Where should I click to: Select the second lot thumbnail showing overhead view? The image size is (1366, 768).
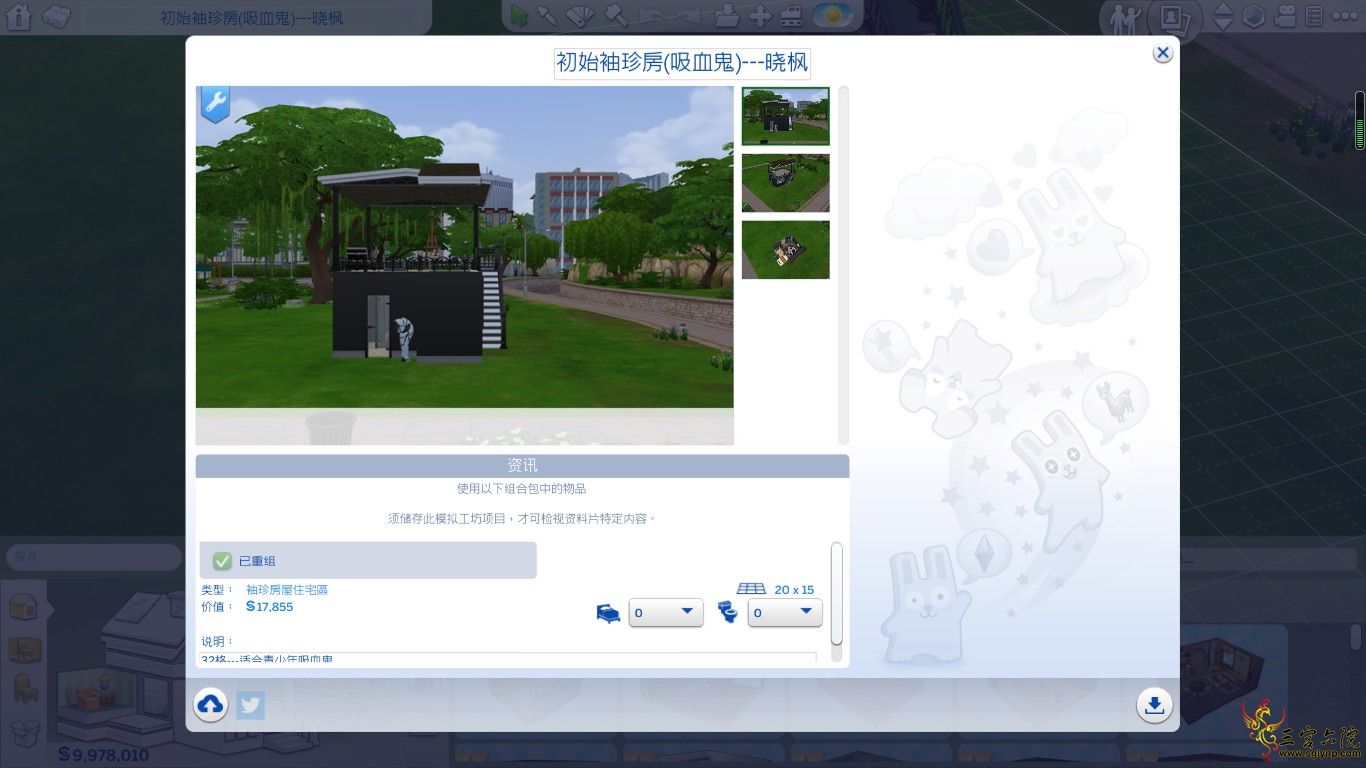coord(785,183)
